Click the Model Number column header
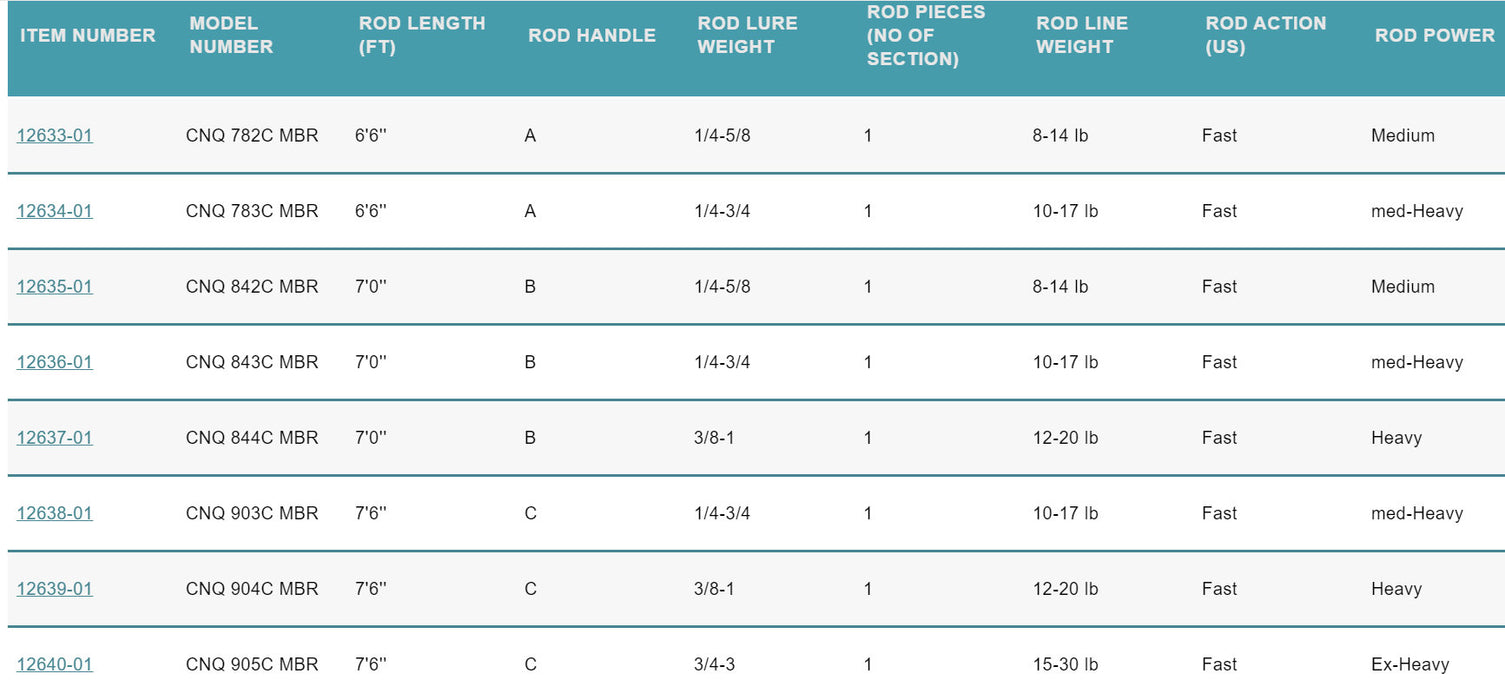The image size is (1505, 700). click(x=231, y=35)
